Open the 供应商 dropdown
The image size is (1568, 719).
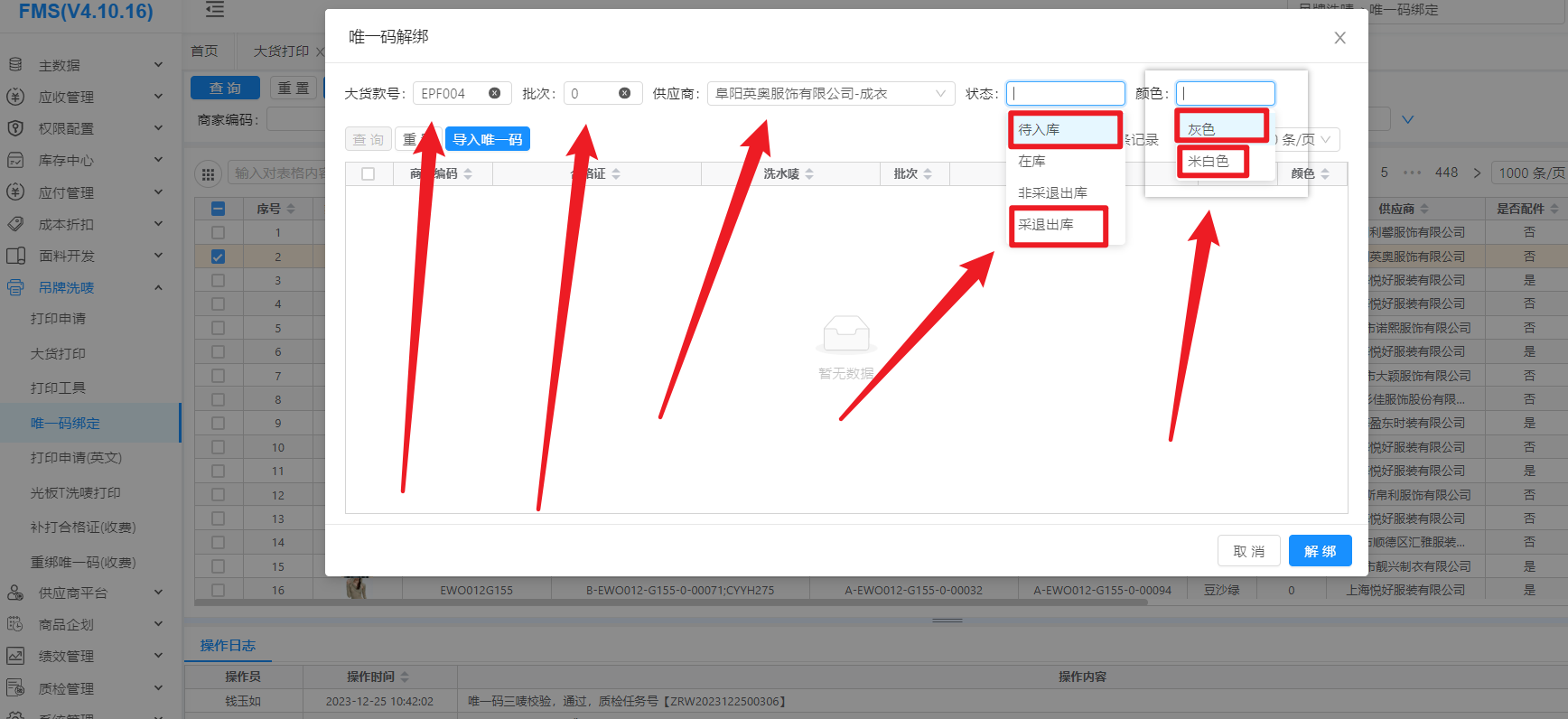(830, 93)
